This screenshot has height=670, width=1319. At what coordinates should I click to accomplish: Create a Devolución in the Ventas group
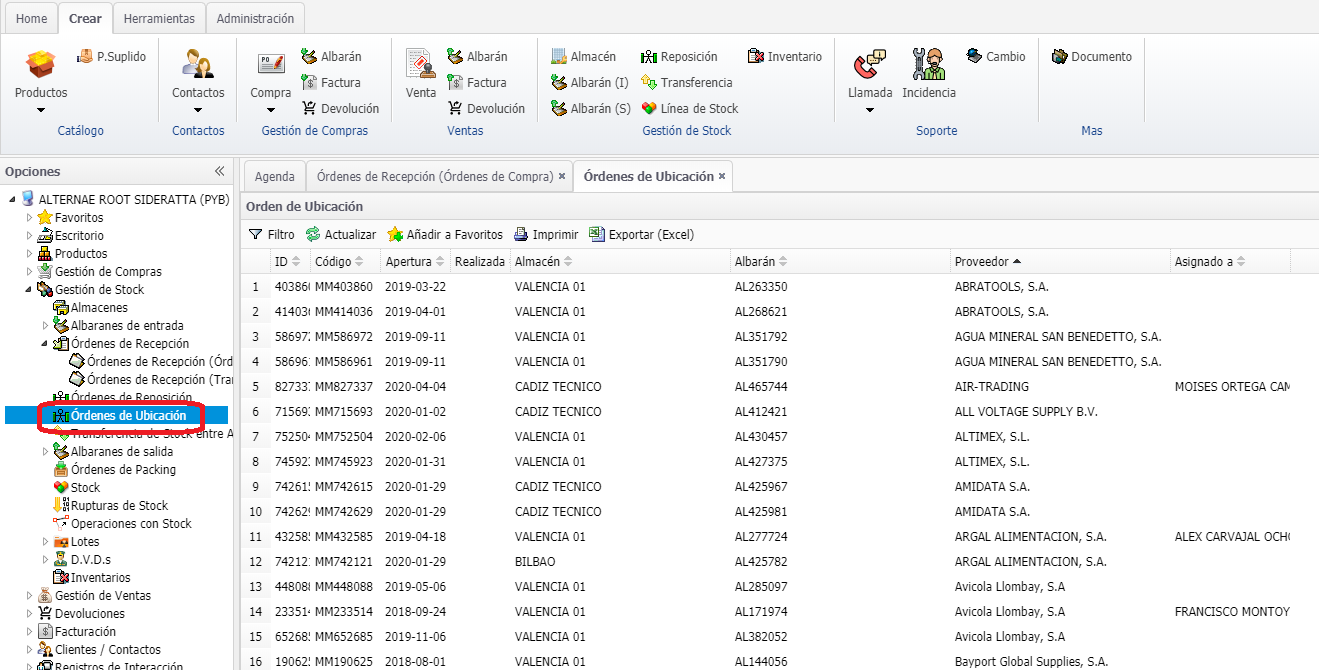click(486, 109)
